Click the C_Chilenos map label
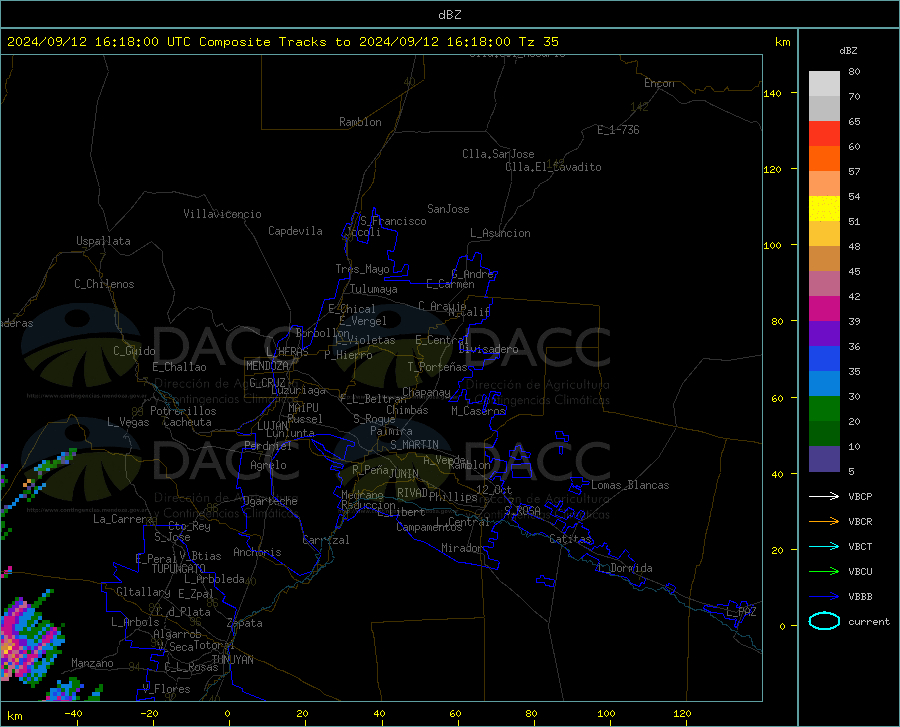The image size is (900, 727). pos(104,284)
